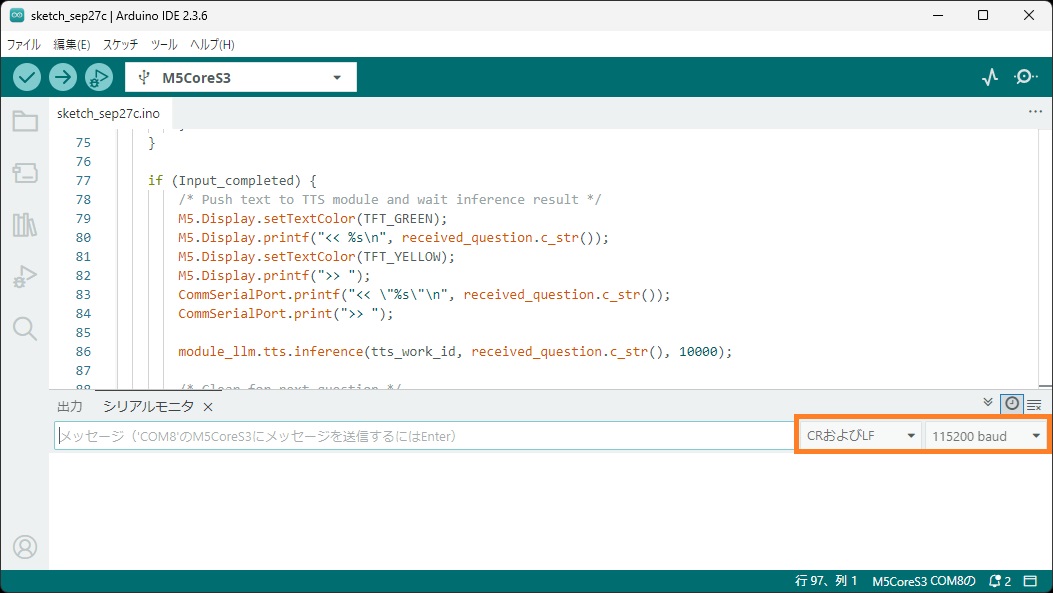Toggle timestamp display clock icon
This screenshot has width=1053, height=593.
pyautogui.click(x=1012, y=403)
